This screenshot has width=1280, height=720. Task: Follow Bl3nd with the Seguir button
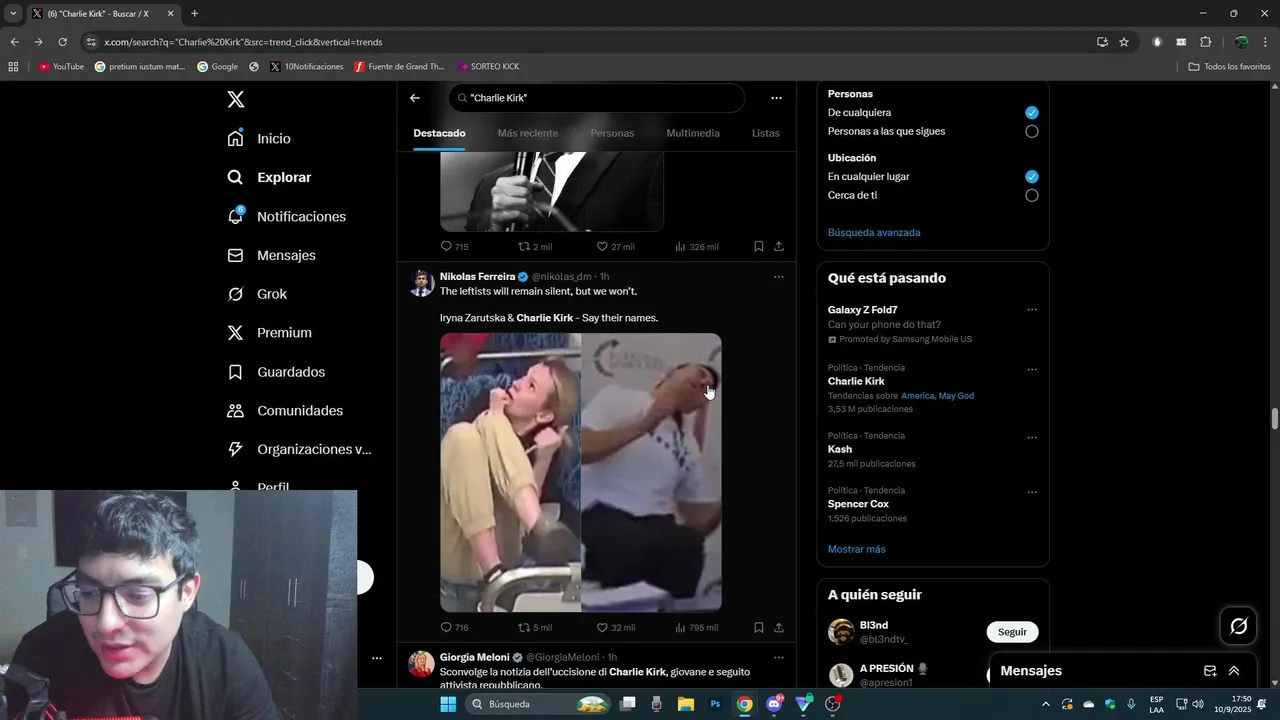click(1012, 632)
